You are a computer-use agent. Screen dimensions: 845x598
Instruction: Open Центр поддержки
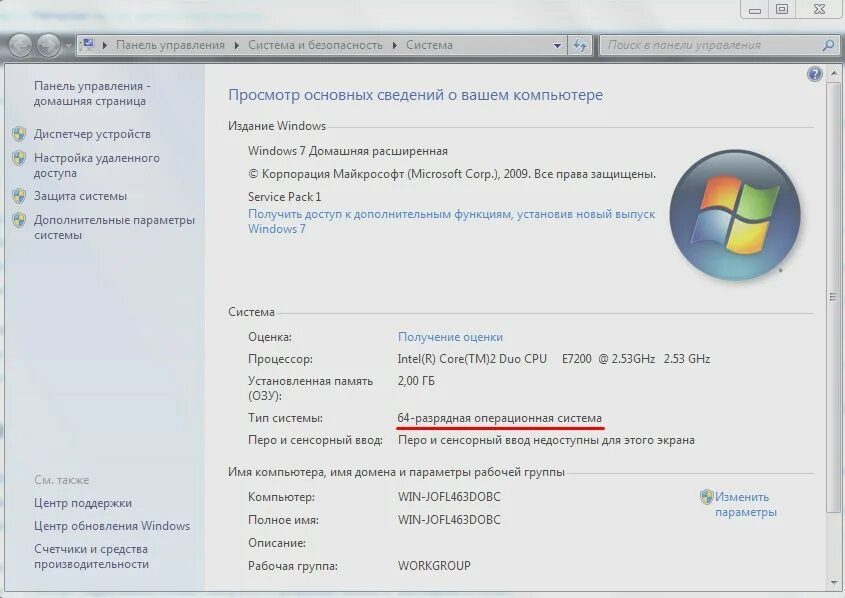[83, 503]
